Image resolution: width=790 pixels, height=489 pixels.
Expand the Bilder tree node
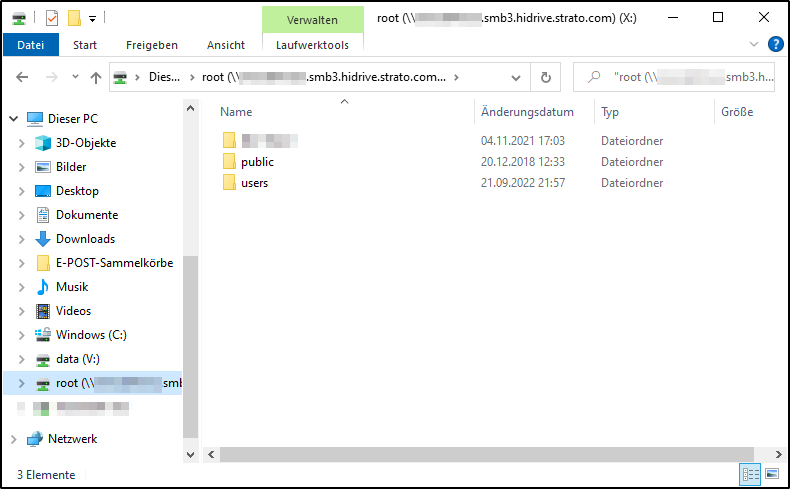[21, 167]
